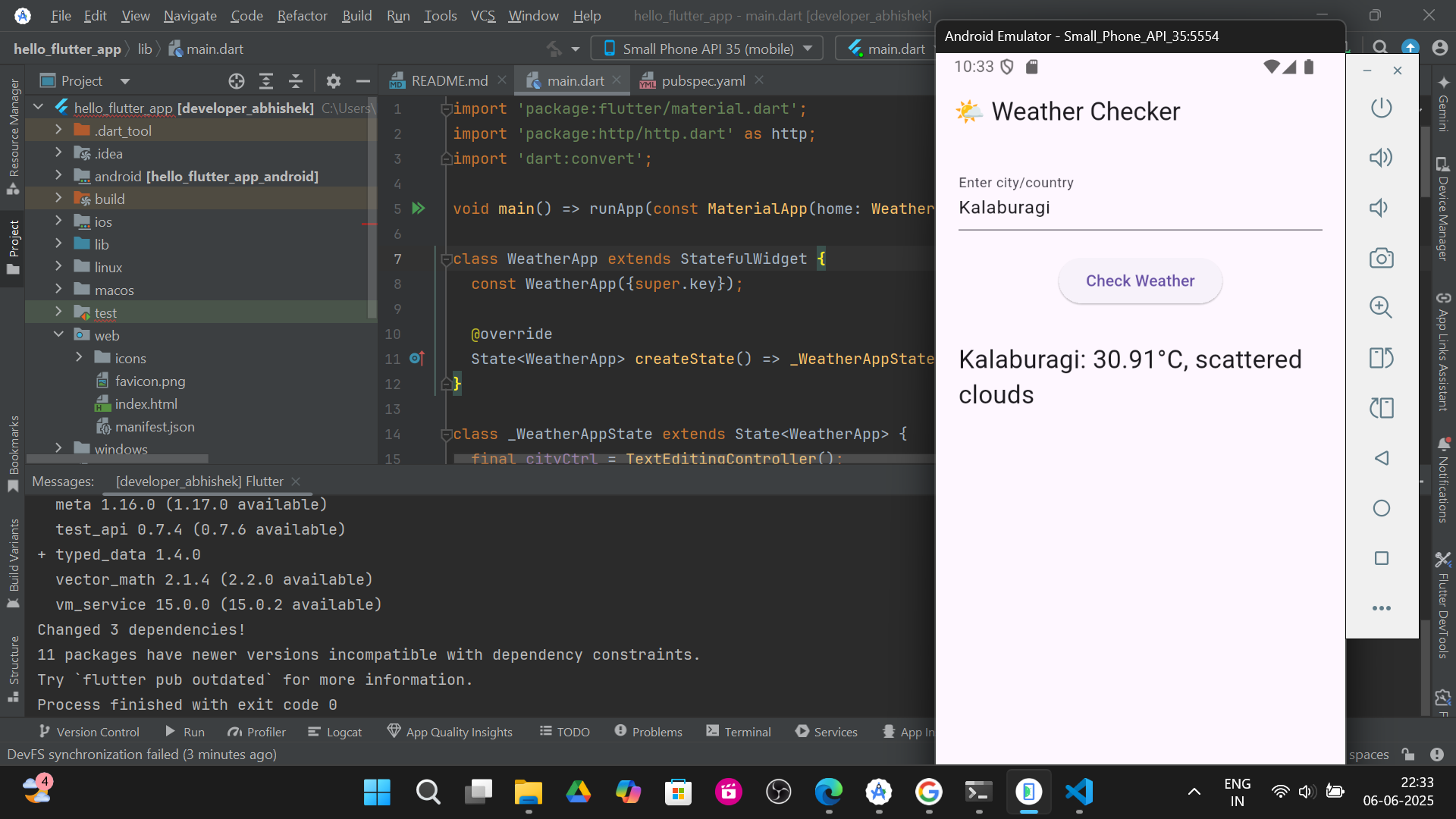Expand the lib folder in tree
Screen dimensions: 1456x819
58,244
